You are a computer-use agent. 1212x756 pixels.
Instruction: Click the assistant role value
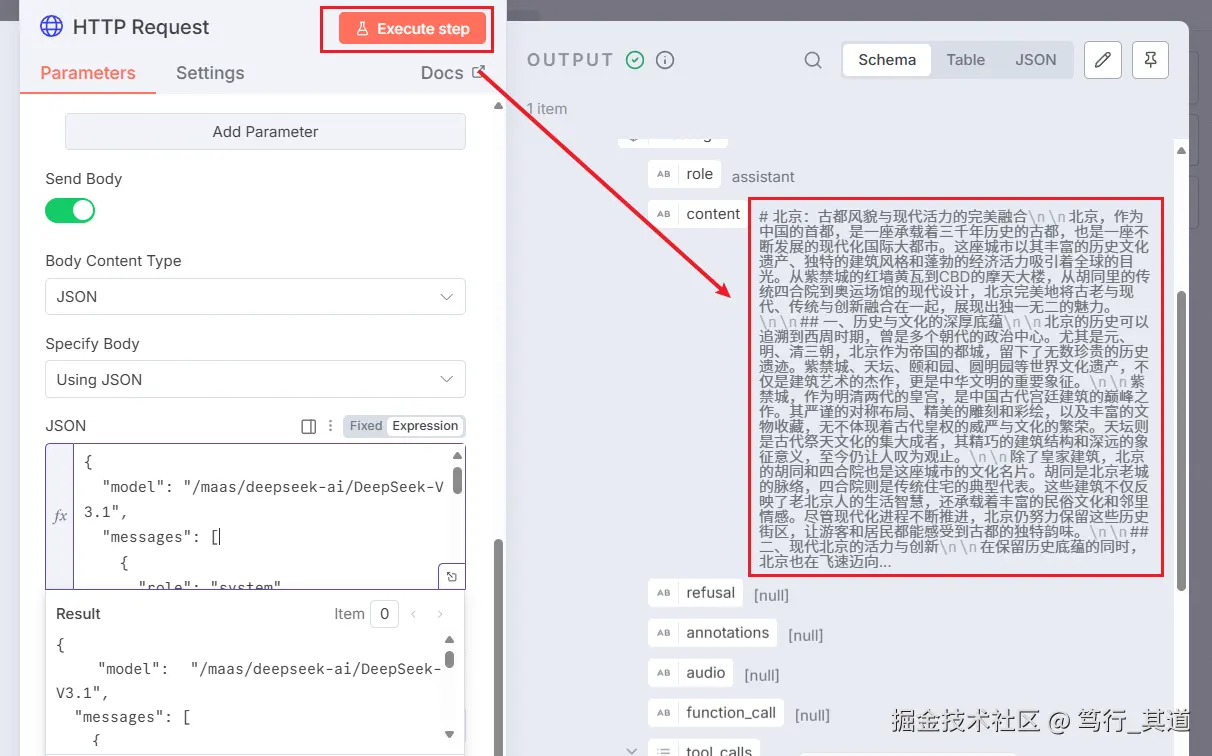click(763, 177)
